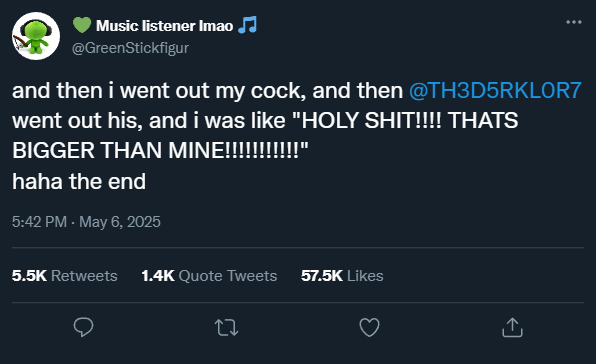596x364 pixels.
Task: Like the tweet with heart icon
Action: pos(369,327)
